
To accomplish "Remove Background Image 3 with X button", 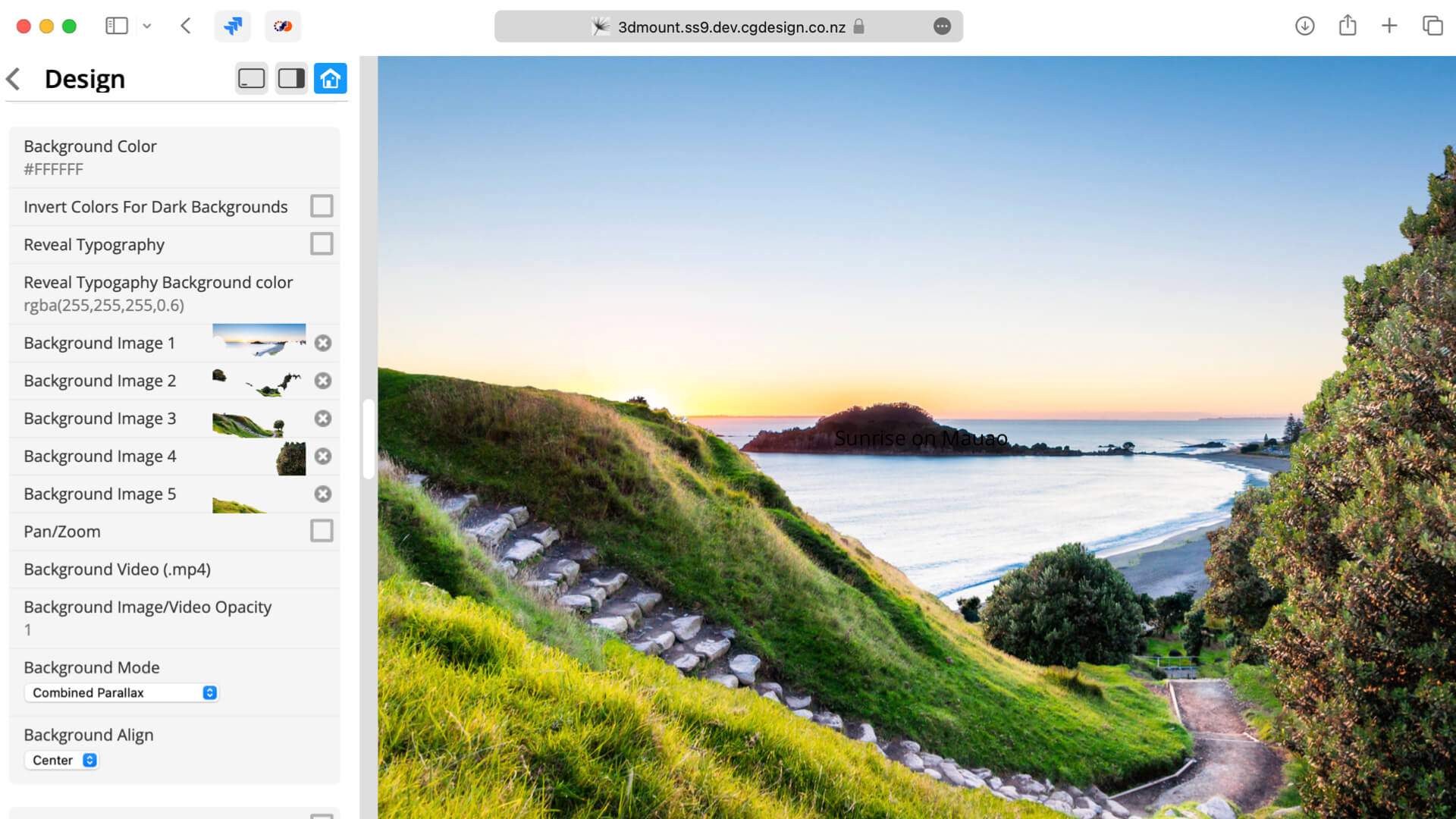I will 323,419.
